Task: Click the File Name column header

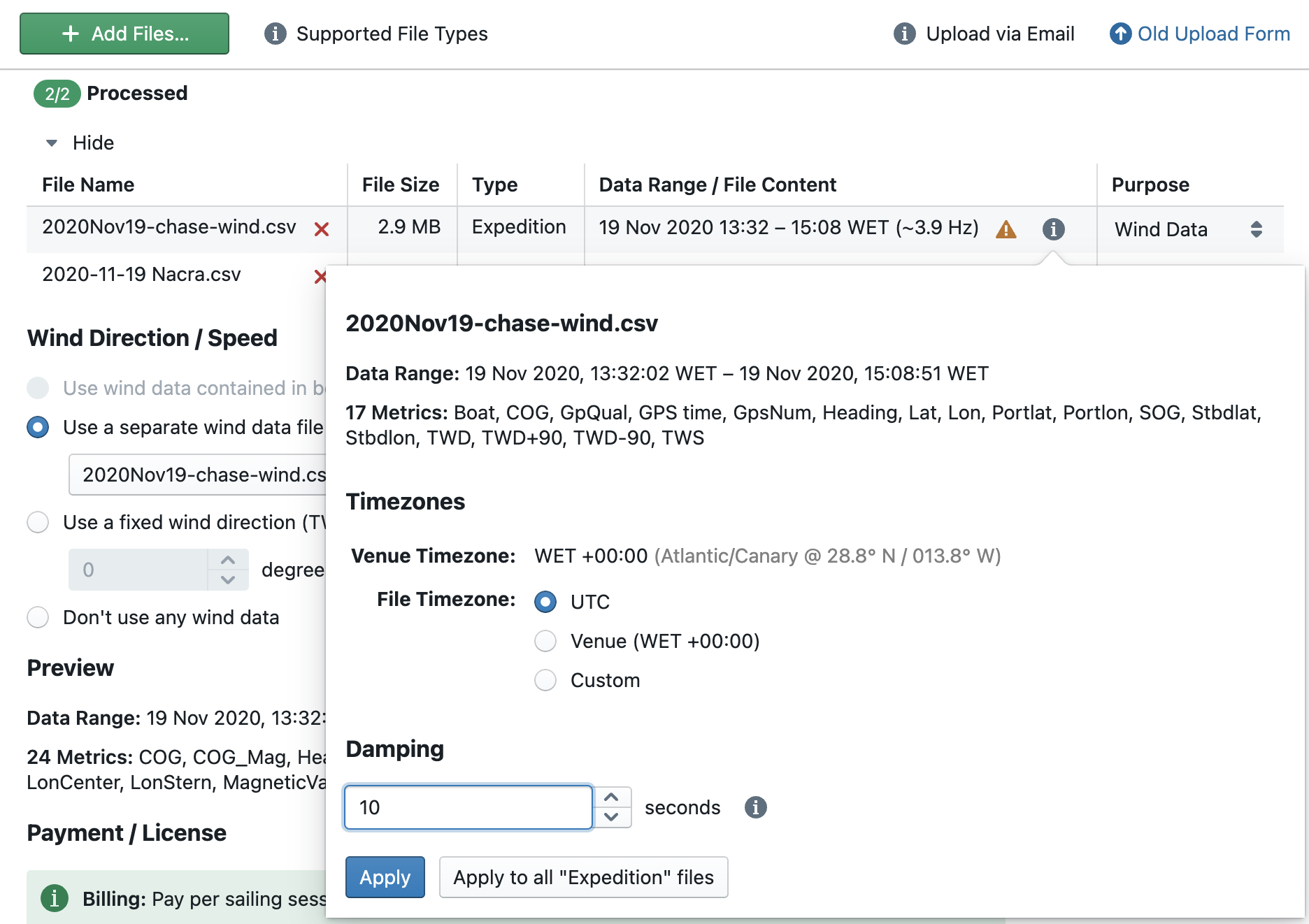Action: pos(88,185)
